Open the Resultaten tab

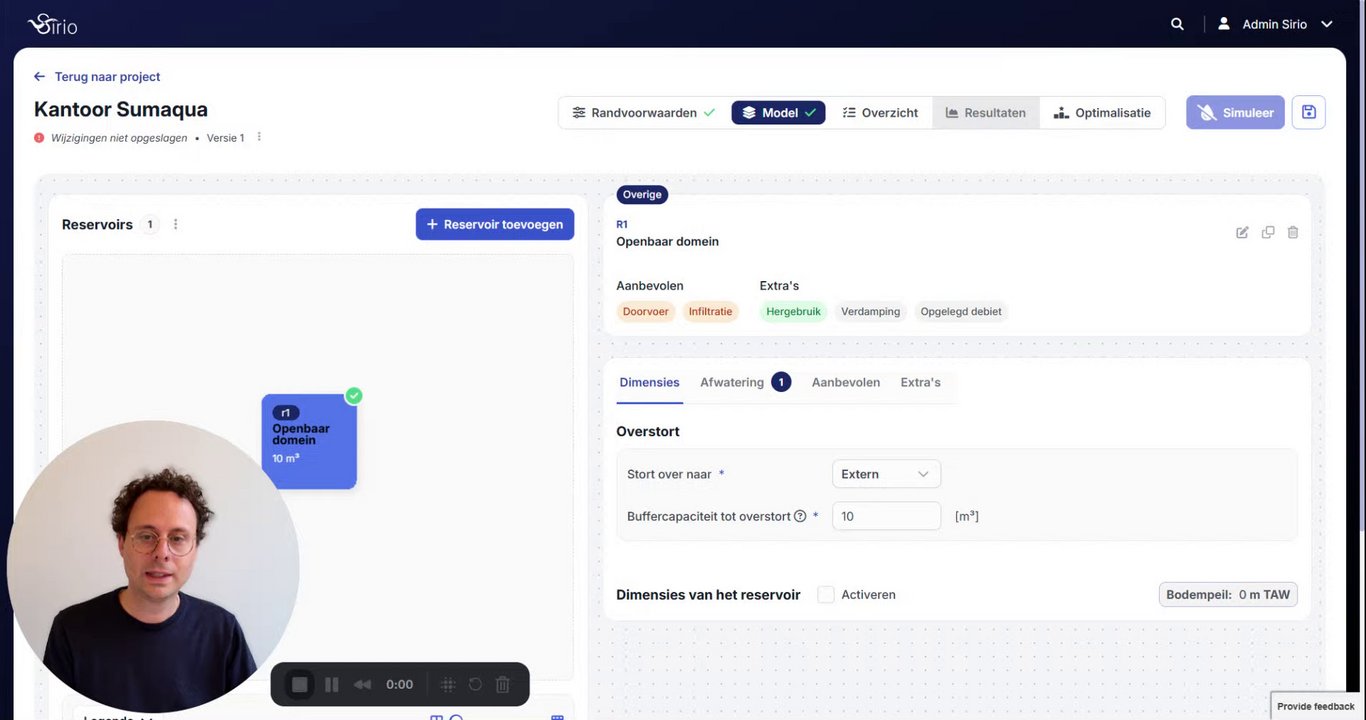986,113
